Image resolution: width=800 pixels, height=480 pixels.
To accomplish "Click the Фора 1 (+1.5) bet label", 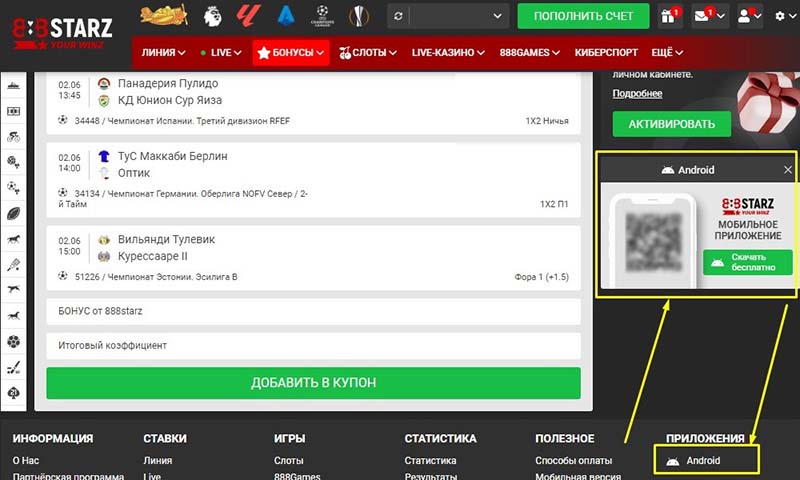I will point(541,277).
